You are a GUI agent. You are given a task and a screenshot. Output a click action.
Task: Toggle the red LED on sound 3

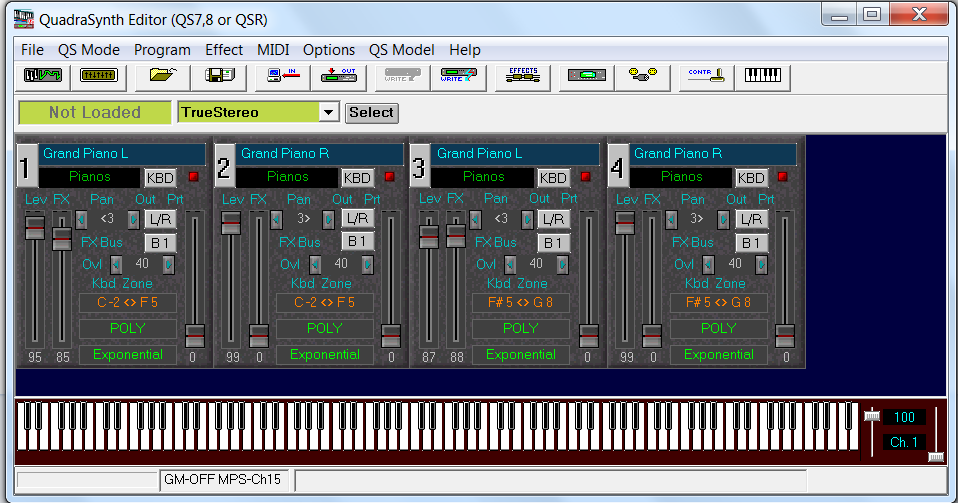tap(586, 178)
